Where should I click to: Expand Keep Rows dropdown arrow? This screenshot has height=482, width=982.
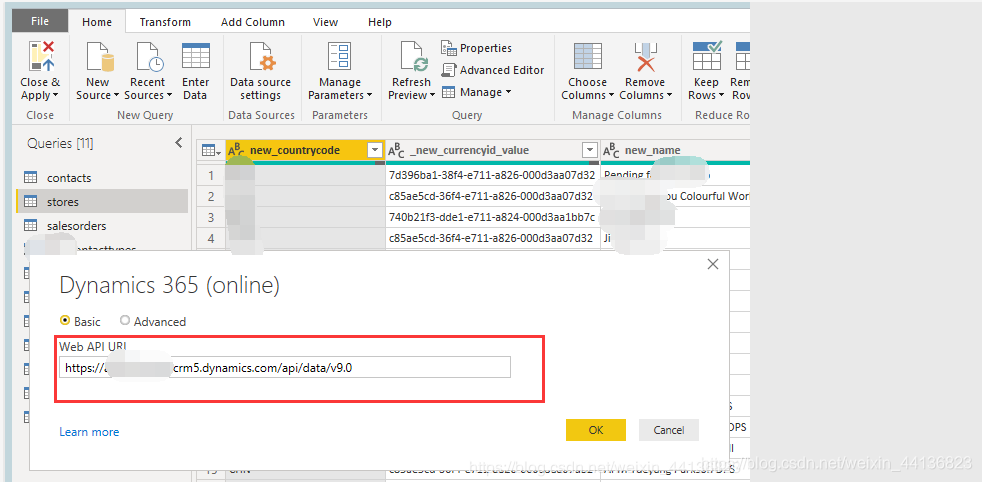(721, 95)
